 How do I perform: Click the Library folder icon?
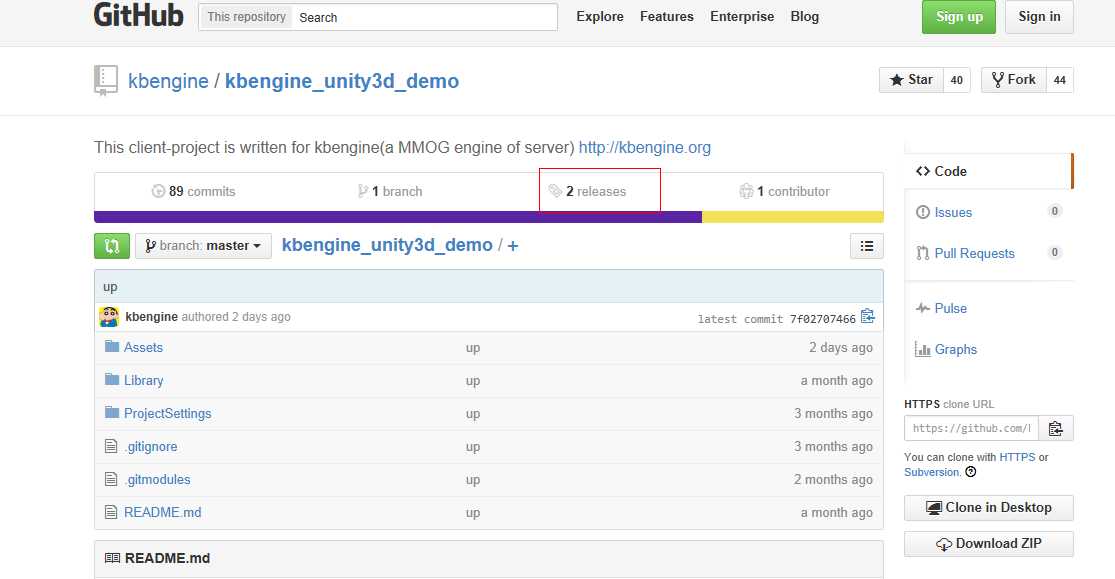coord(112,379)
